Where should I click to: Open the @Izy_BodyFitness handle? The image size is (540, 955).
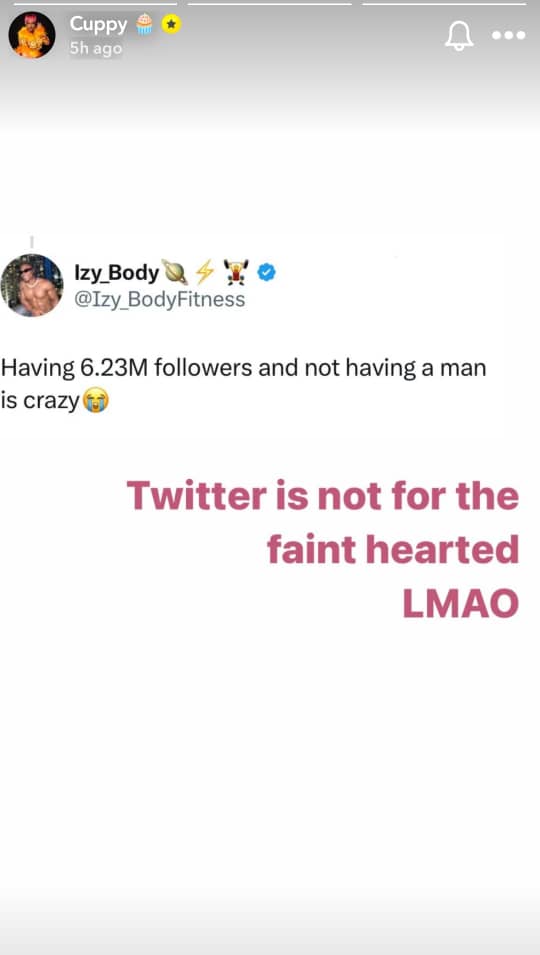coord(160,299)
